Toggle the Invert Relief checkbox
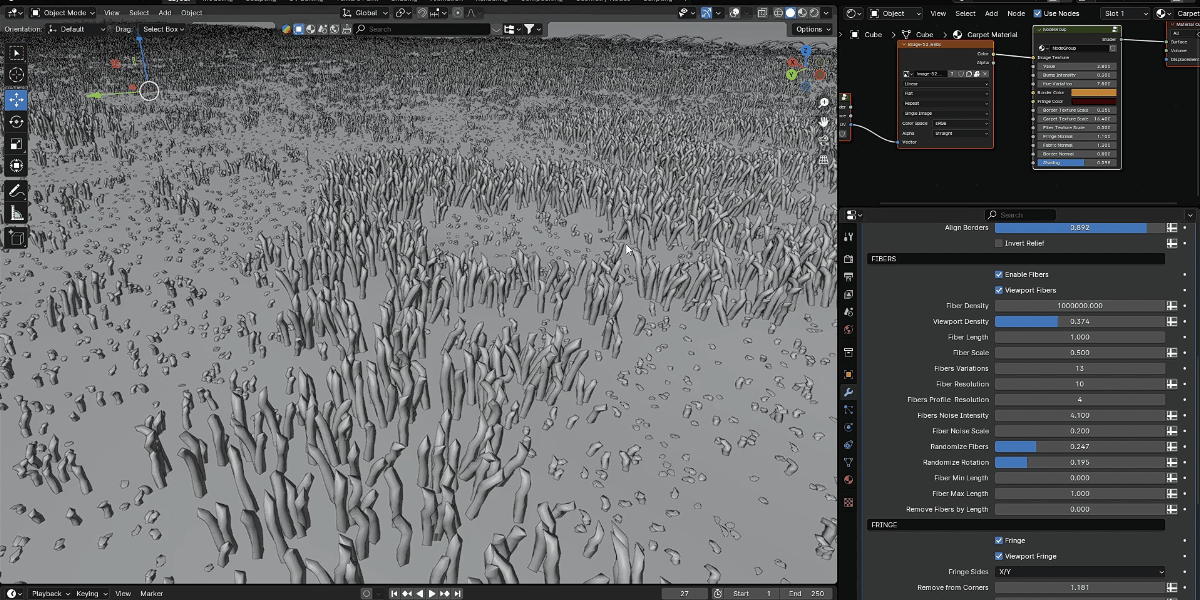Viewport: 1200px width, 600px height. [x=999, y=243]
